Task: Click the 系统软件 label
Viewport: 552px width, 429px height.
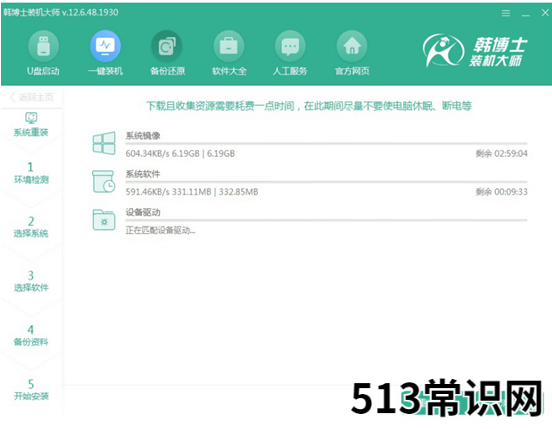Action: (x=143, y=174)
